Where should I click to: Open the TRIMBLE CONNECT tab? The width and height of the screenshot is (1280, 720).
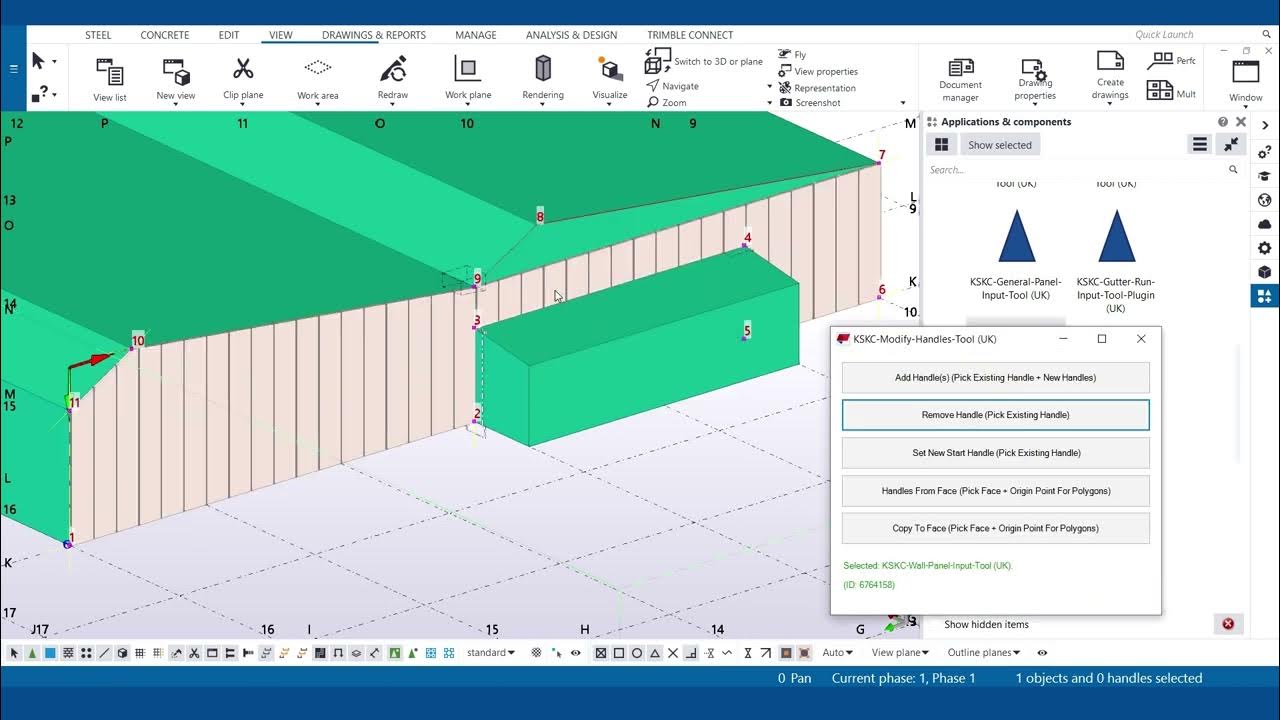690,35
